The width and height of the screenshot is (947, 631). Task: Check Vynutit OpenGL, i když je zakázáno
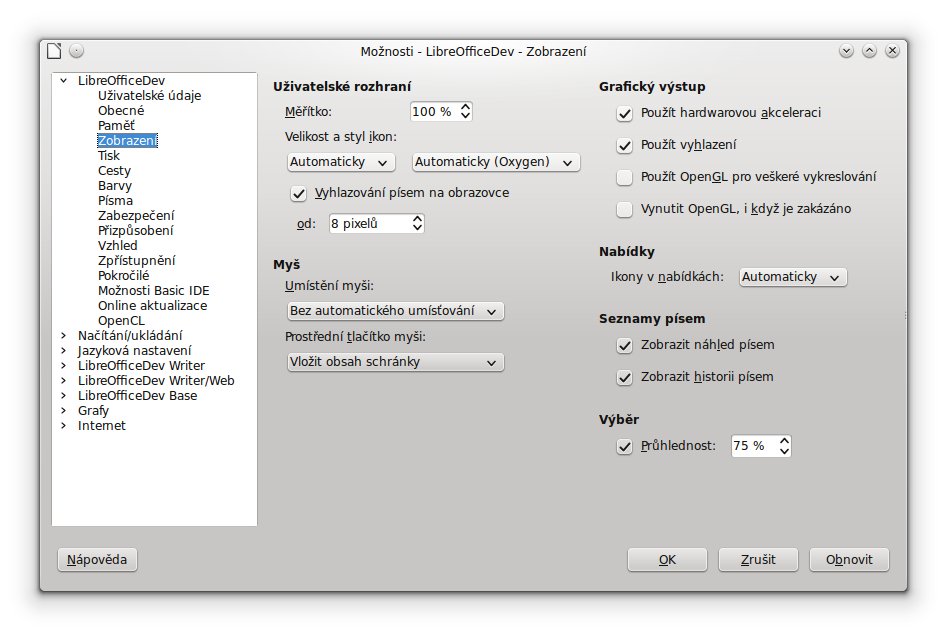624,209
